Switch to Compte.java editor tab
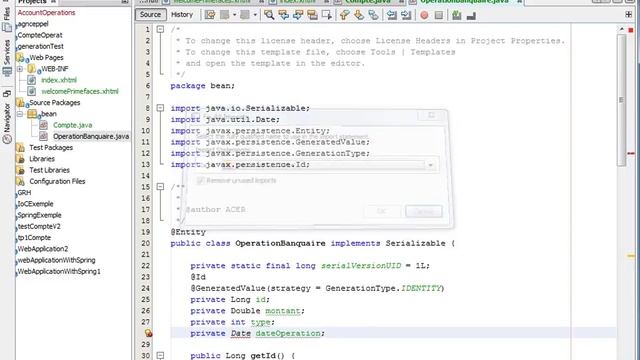 click(367, 2)
